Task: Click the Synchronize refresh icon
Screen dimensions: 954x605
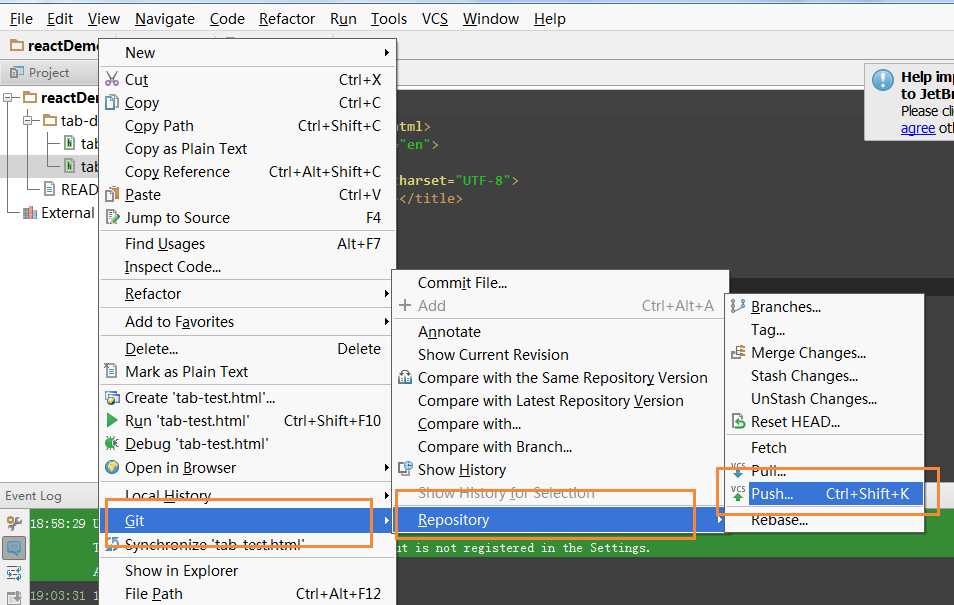Action: click(x=112, y=544)
